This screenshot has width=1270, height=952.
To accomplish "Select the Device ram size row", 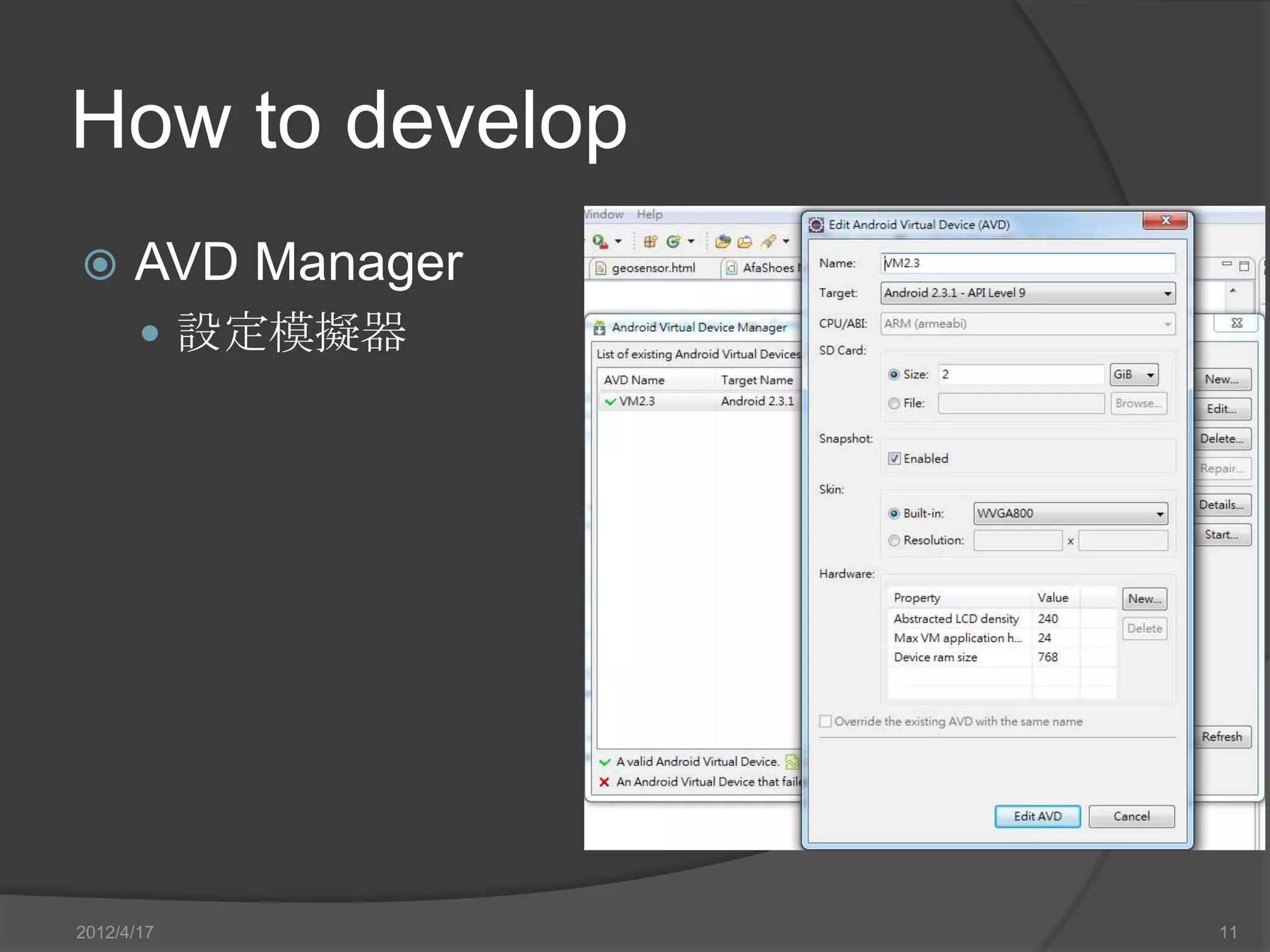I will click(x=1002, y=657).
